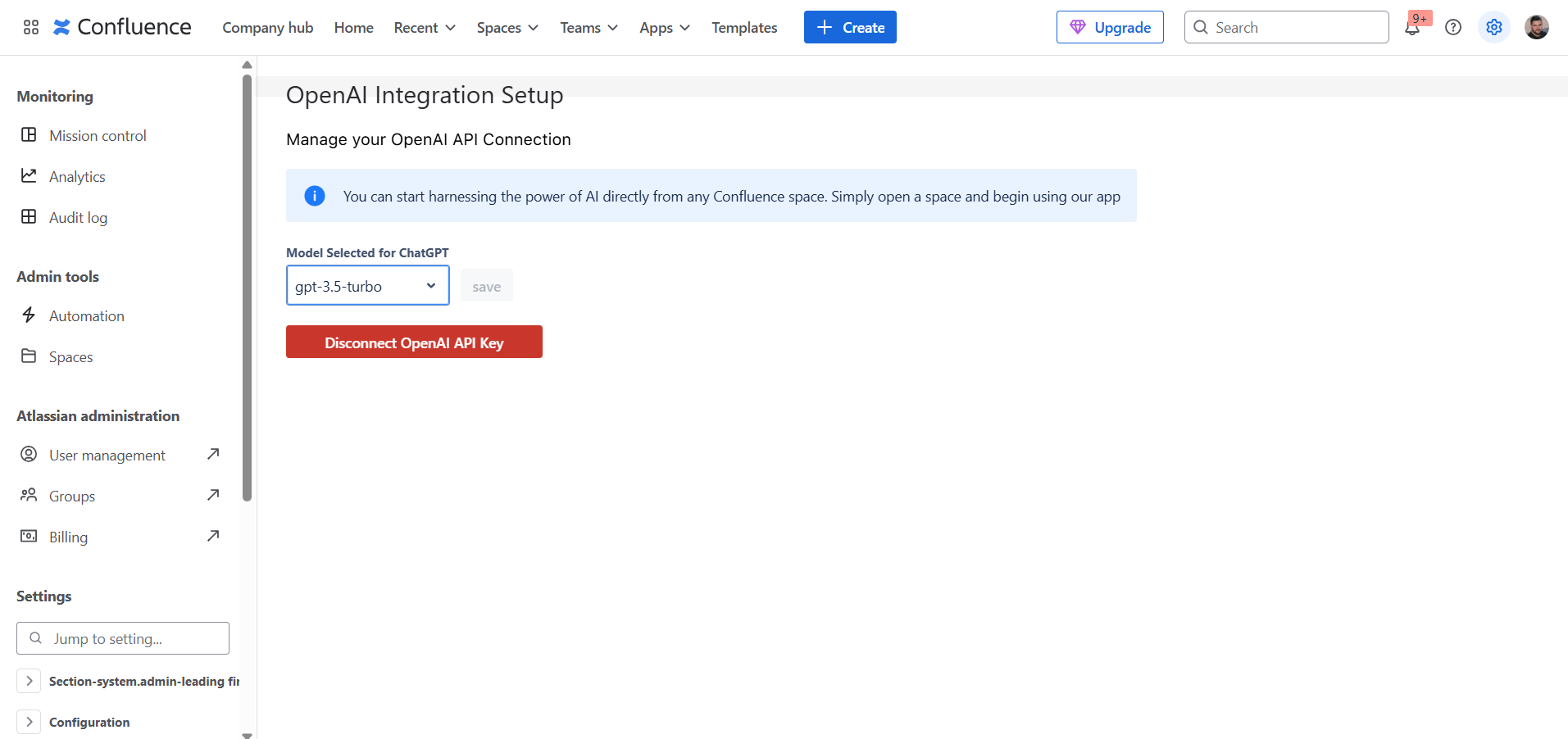Image resolution: width=1568 pixels, height=739 pixels.
Task: Expand the Section-system.admin-leading section
Action: (30, 681)
